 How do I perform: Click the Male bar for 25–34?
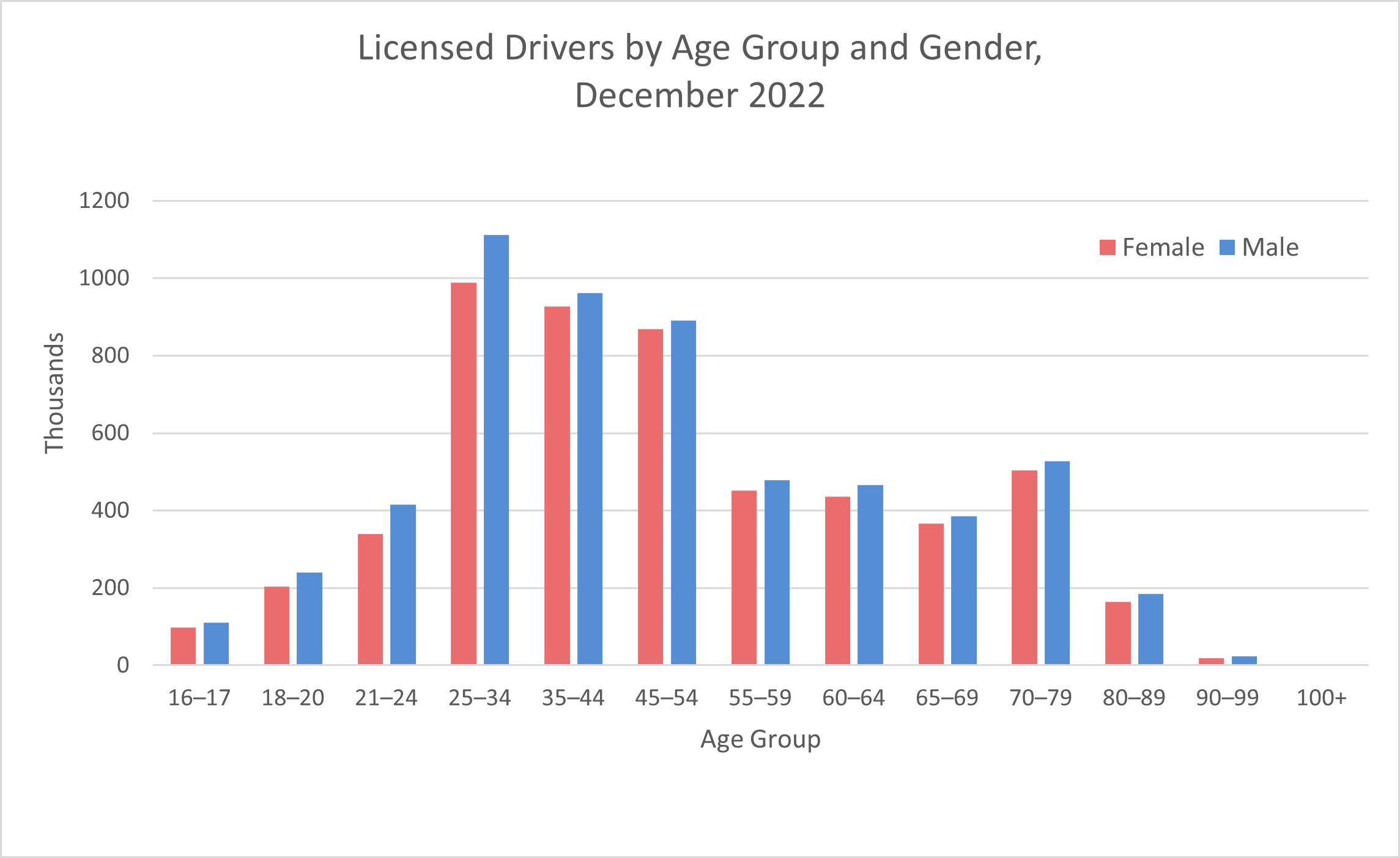pos(496,449)
